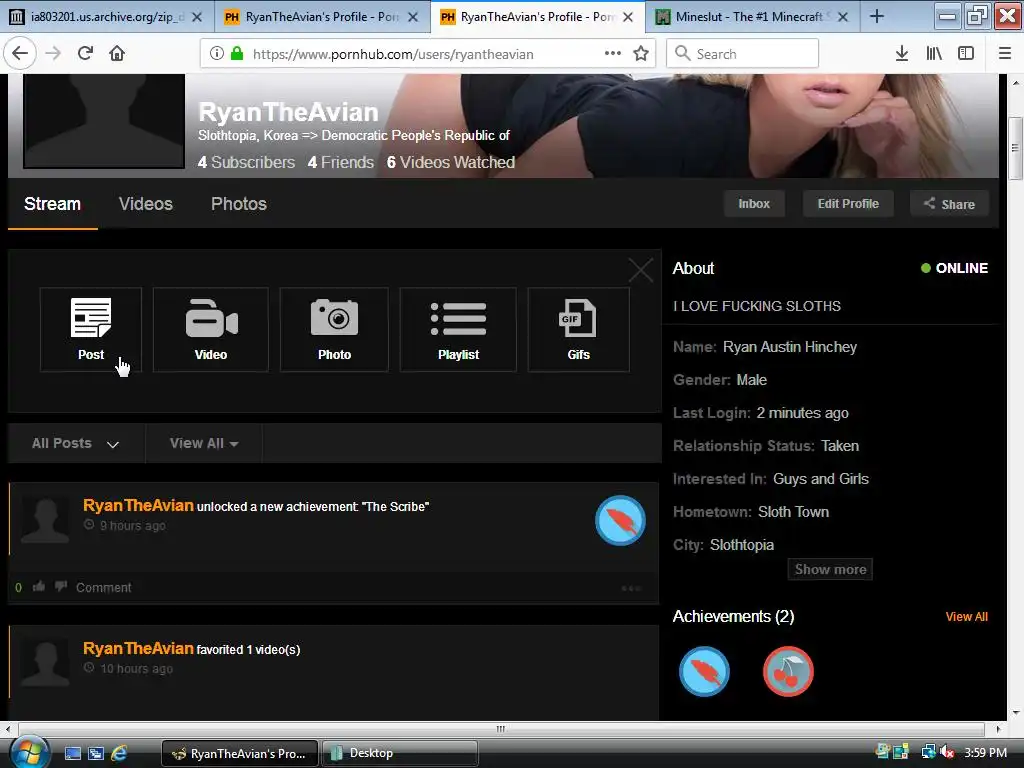Click the browser Search box
This screenshot has height=768, width=1024.
click(x=742, y=54)
